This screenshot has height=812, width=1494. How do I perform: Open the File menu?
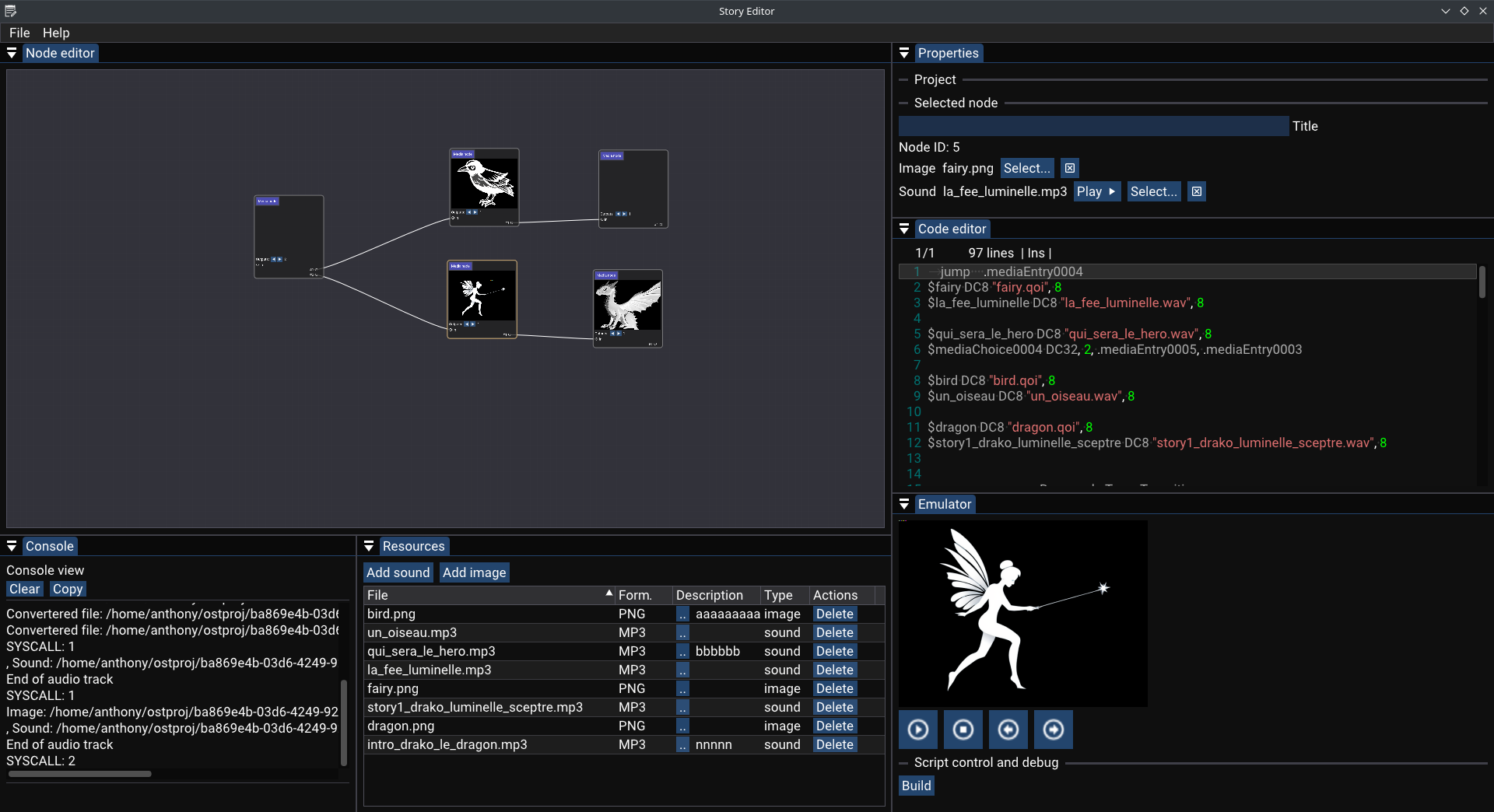point(19,33)
